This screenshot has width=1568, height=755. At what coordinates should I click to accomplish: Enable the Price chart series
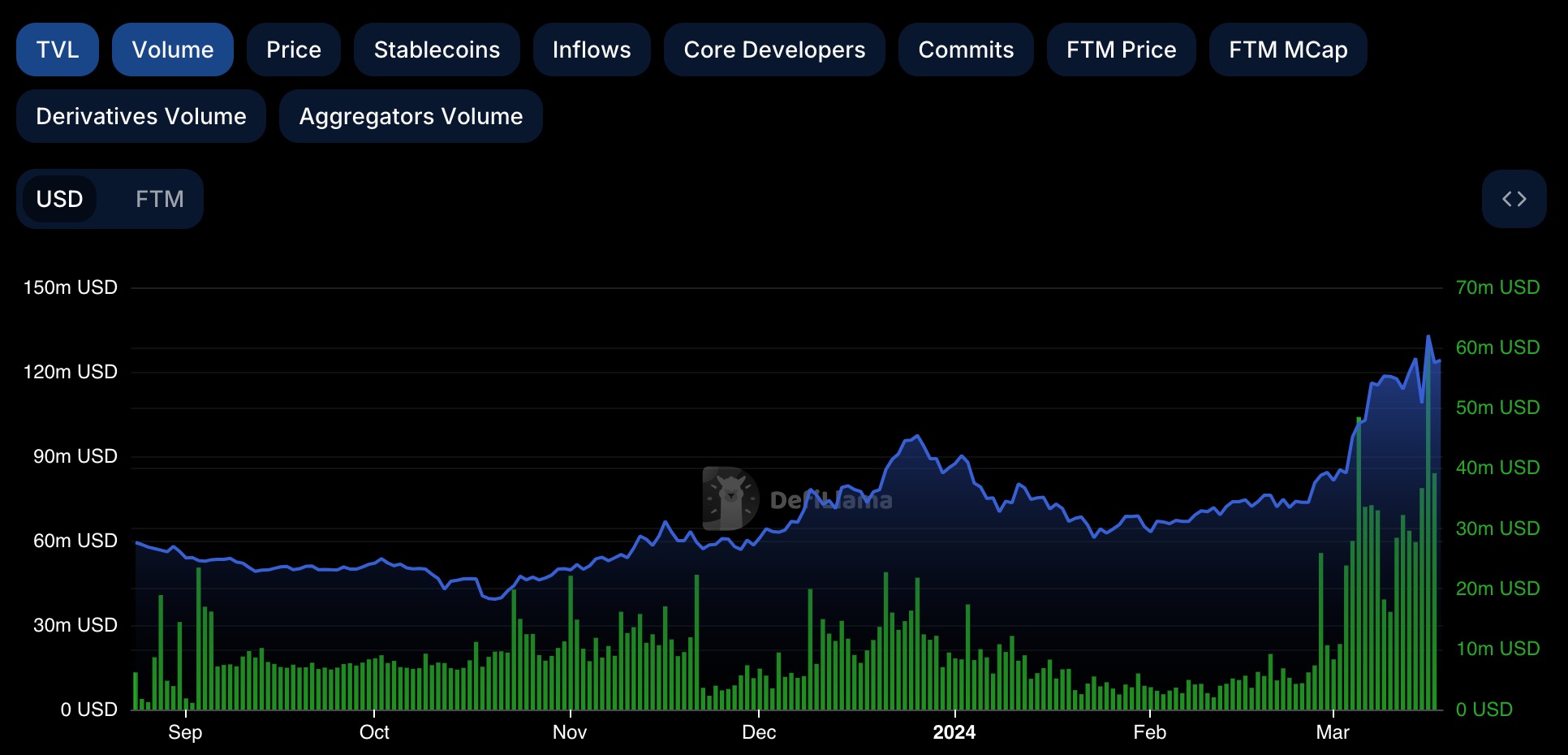(x=293, y=50)
